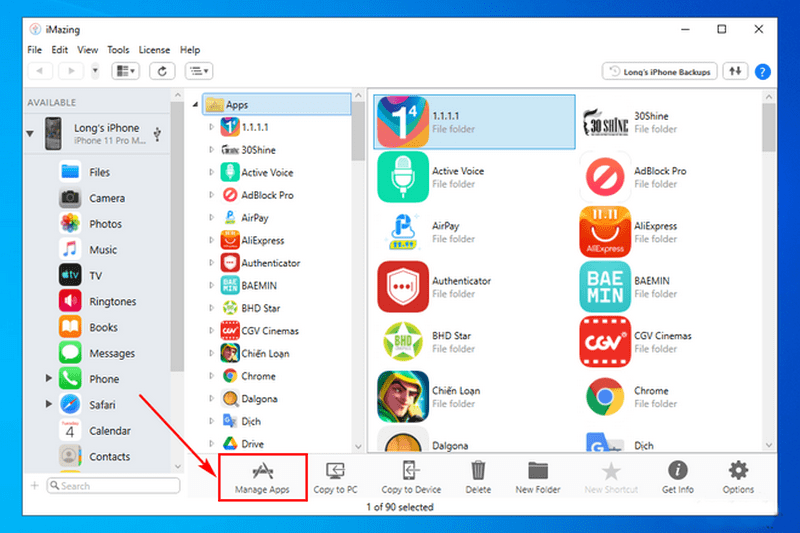Select CGV Cinemas large icon
Viewport: 800px width, 533px height.
click(x=605, y=341)
